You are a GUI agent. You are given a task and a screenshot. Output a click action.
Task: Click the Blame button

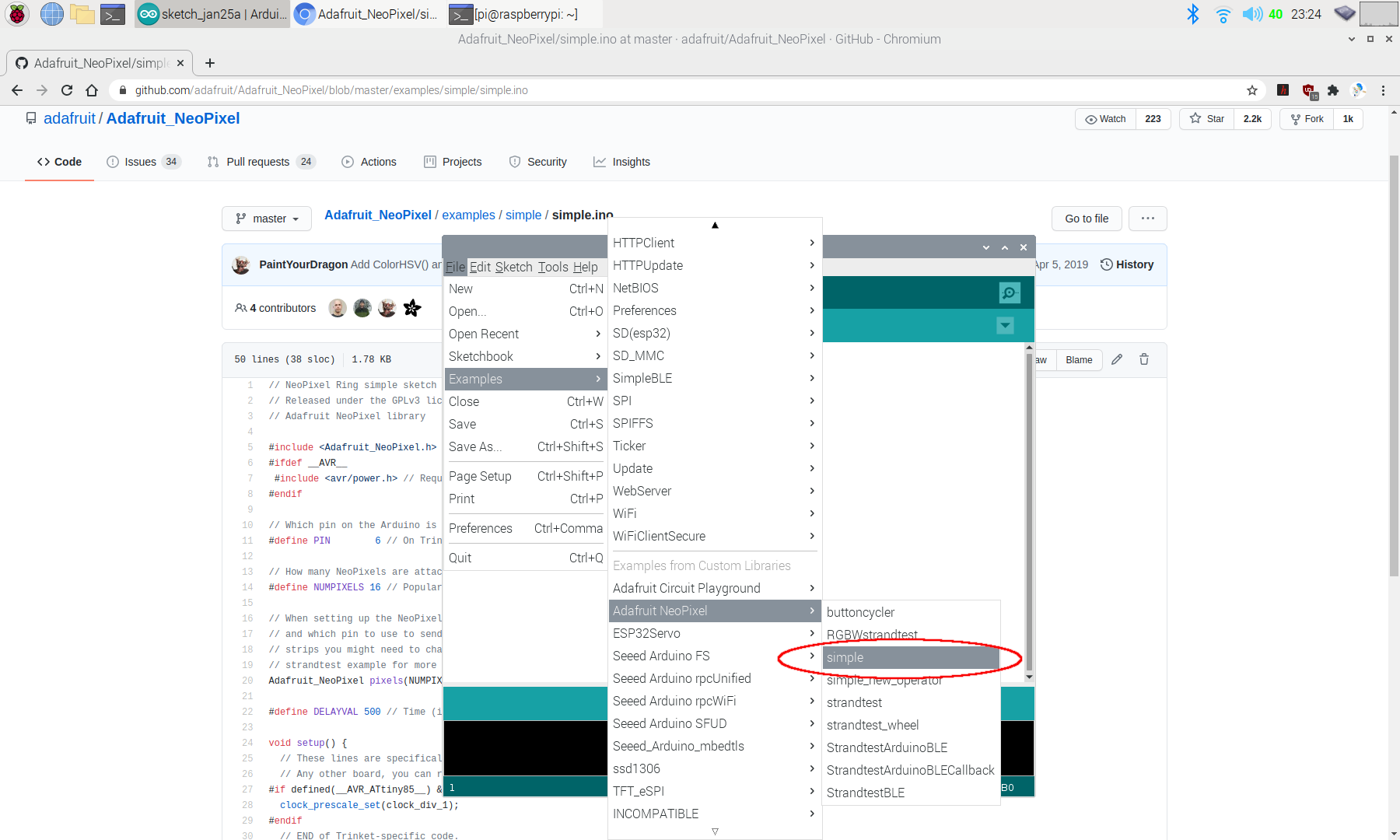pos(1079,359)
